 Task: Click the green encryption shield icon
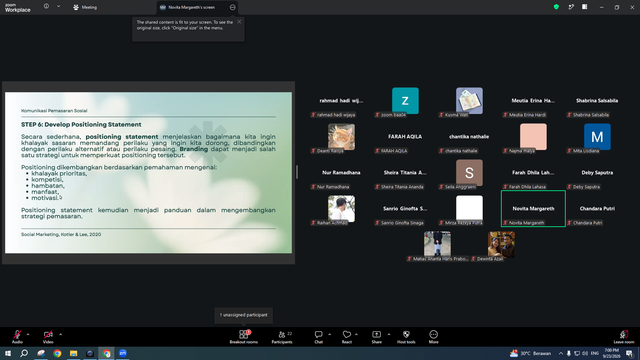556,7
